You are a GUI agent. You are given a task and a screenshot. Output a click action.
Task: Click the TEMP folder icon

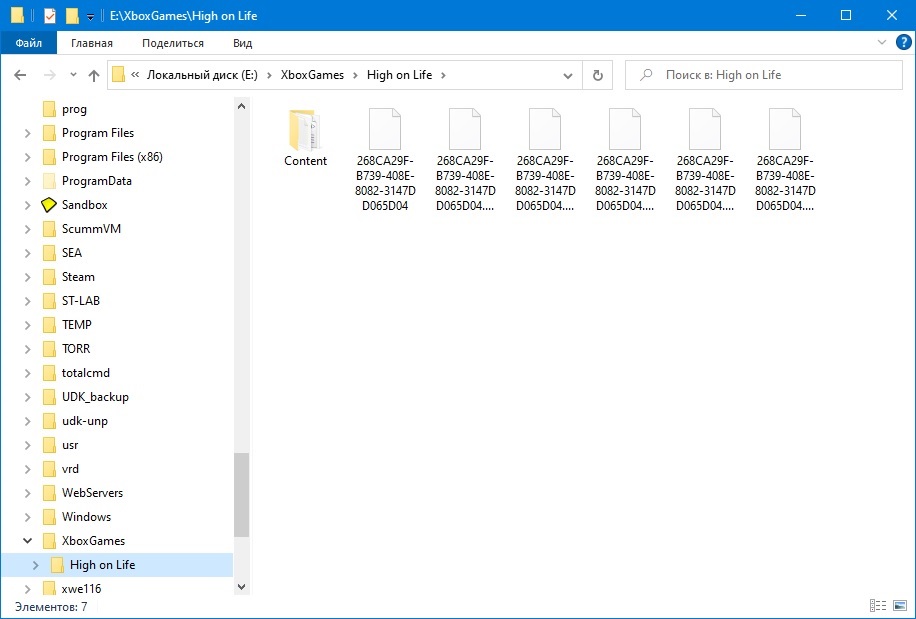point(49,324)
